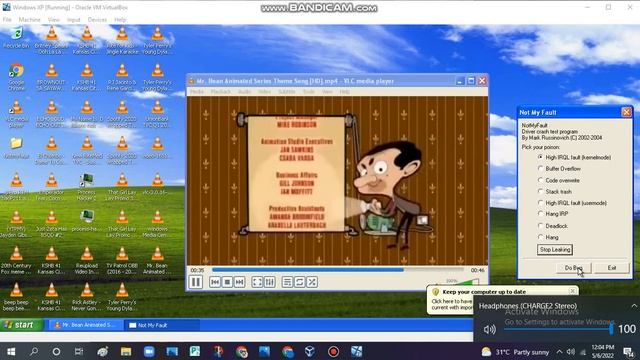Open Google Chrome desktop shortcut
Image resolution: width=640 pixels, height=360 pixels.
pos(16,77)
